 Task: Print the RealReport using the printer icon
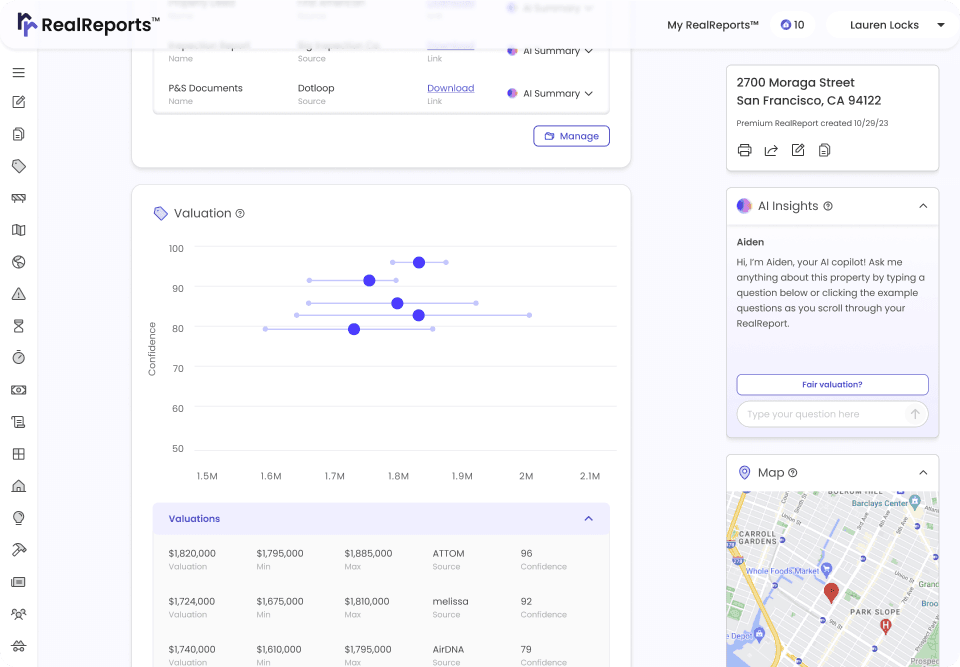(x=744, y=149)
